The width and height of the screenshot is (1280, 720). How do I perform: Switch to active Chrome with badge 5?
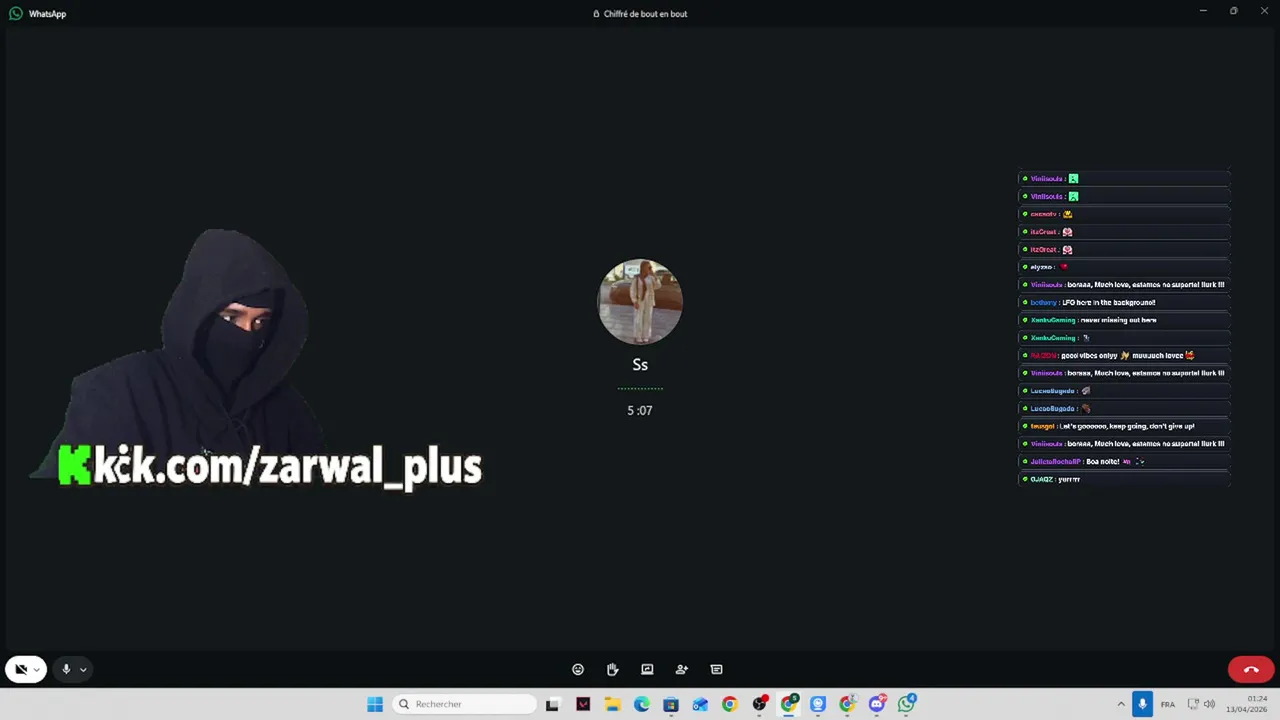pyautogui.click(x=789, y=704)
